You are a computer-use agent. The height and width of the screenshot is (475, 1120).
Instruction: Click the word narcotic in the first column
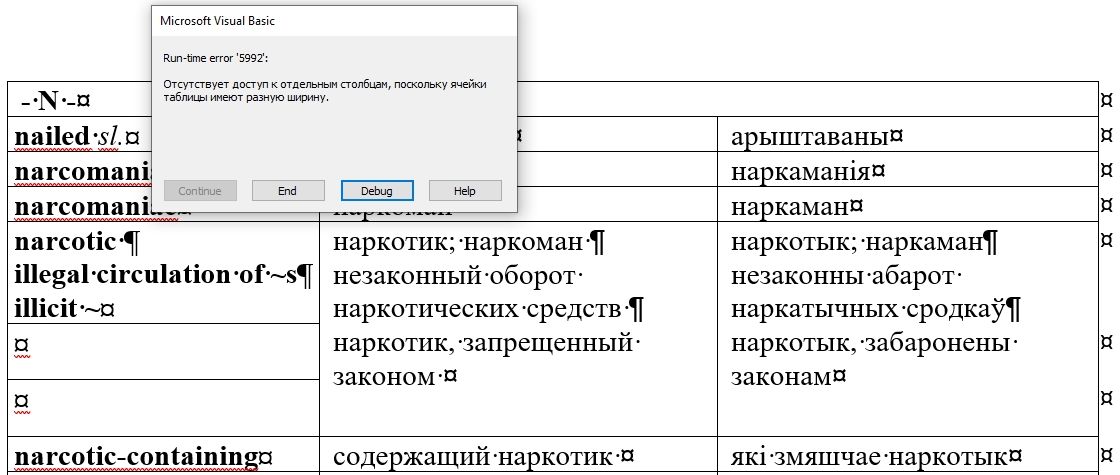[64, 241]
